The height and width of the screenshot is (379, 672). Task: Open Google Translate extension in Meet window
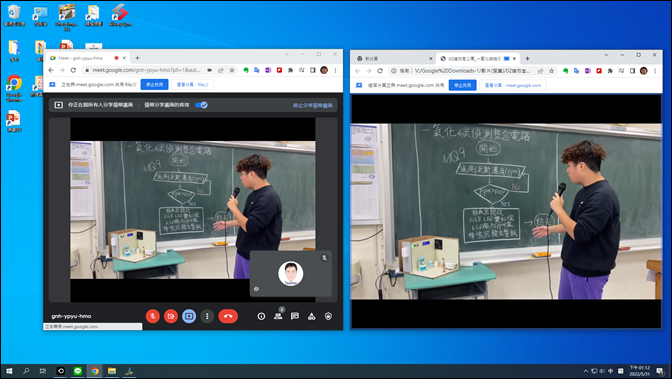[257, 70]
